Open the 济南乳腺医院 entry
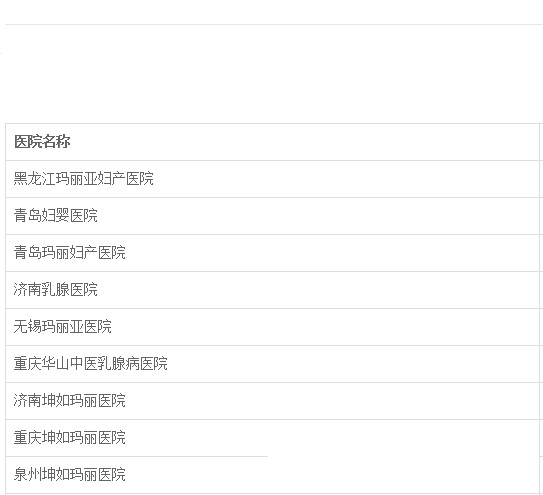This screenshot has width=543, height=495. (56, 290)
